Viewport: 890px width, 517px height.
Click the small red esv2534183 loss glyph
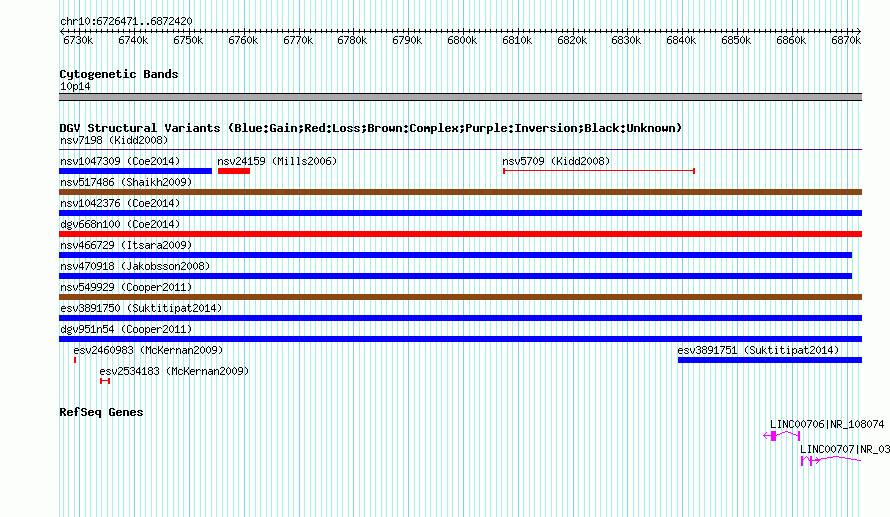pos(104,381)
